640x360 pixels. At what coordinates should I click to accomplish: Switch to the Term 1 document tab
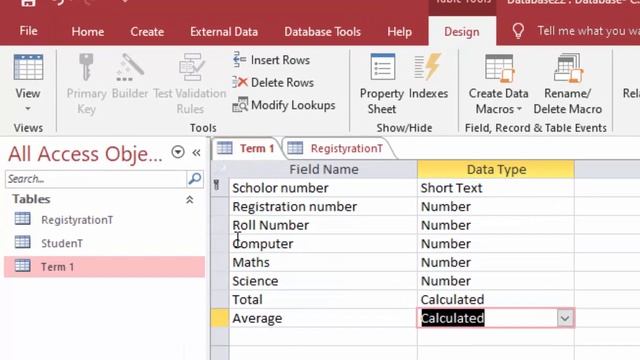point(246,148)
